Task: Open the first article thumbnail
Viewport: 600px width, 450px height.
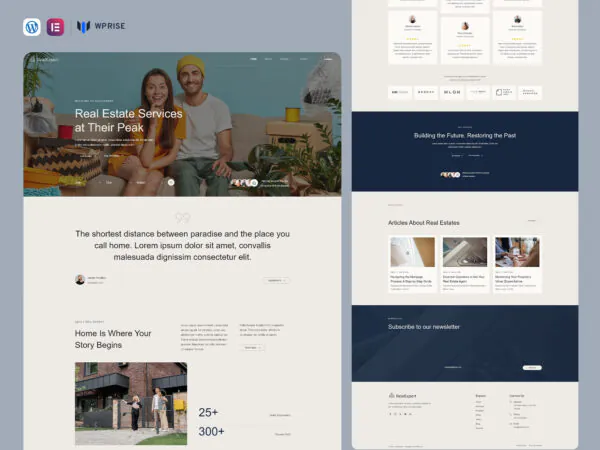Action: [412, 252]
